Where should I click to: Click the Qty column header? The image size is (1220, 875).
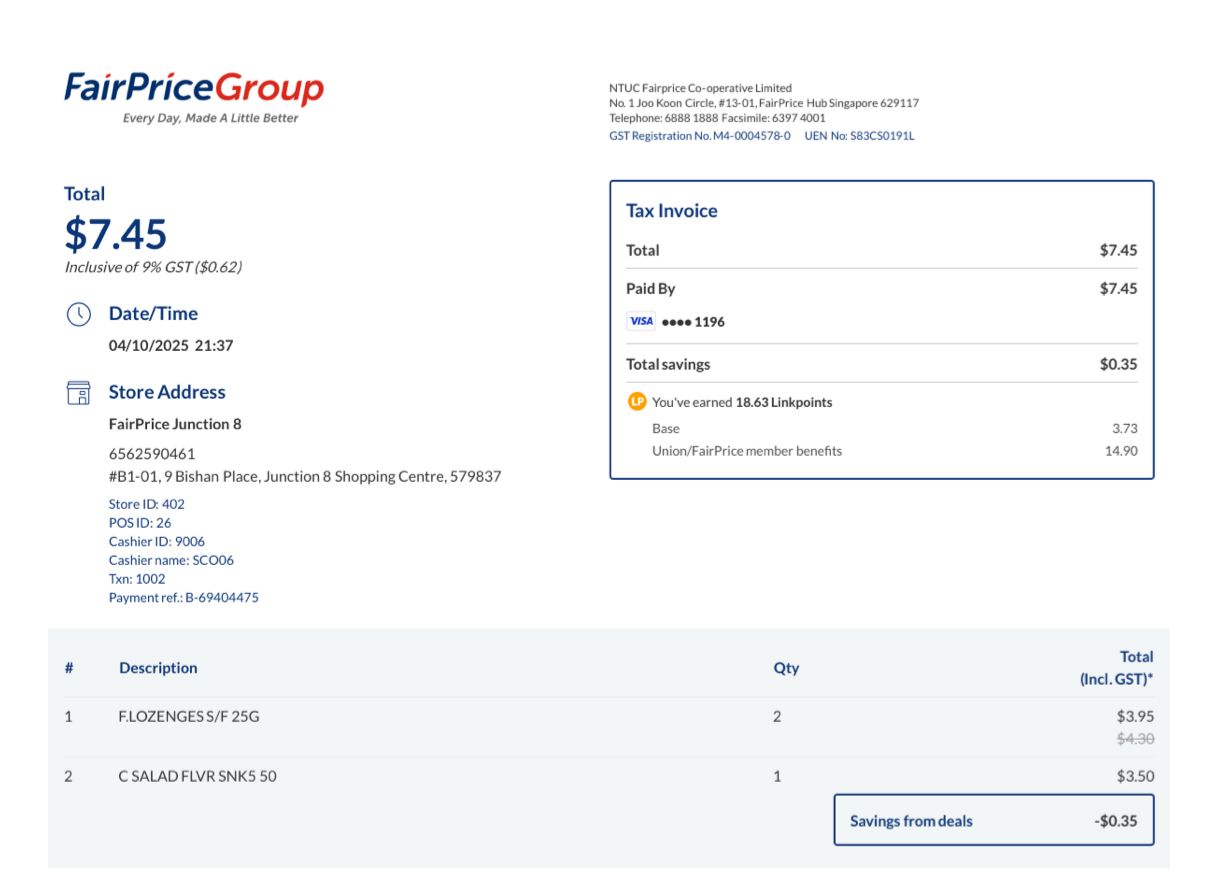tap(786, 668)
